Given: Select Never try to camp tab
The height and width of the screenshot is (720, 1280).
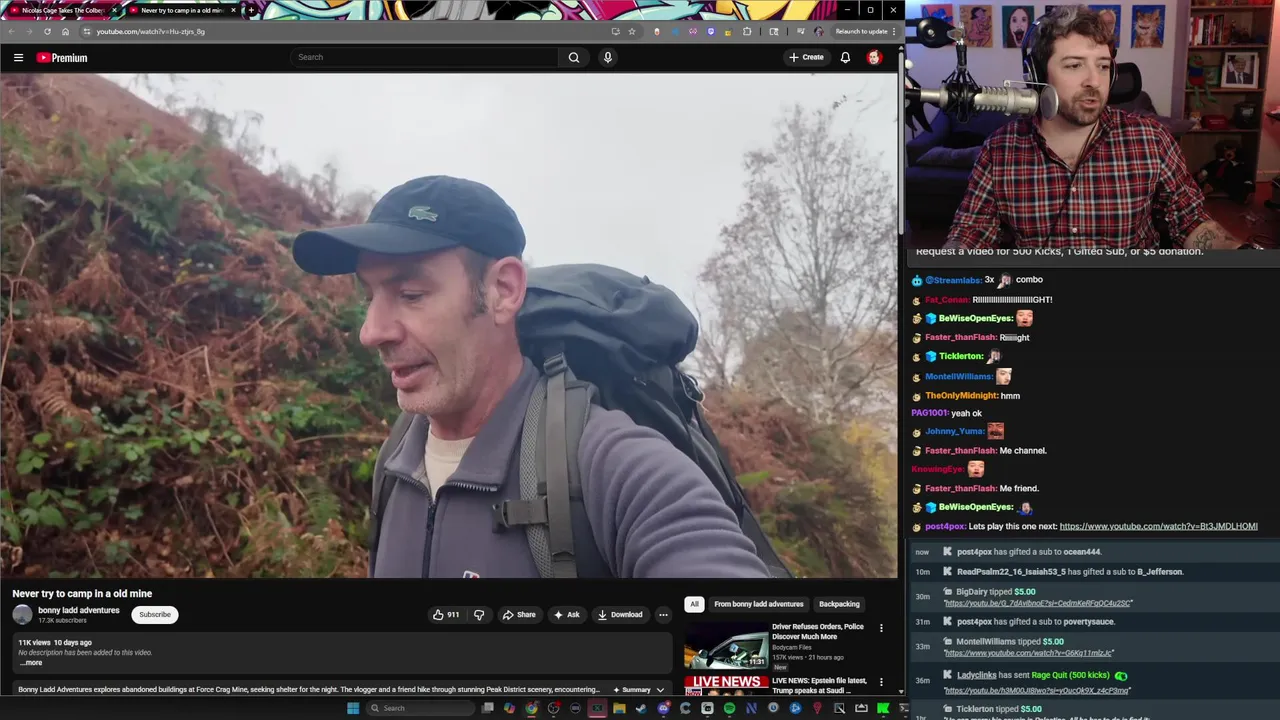Looking at the screenshot, I should click(181, 10).
